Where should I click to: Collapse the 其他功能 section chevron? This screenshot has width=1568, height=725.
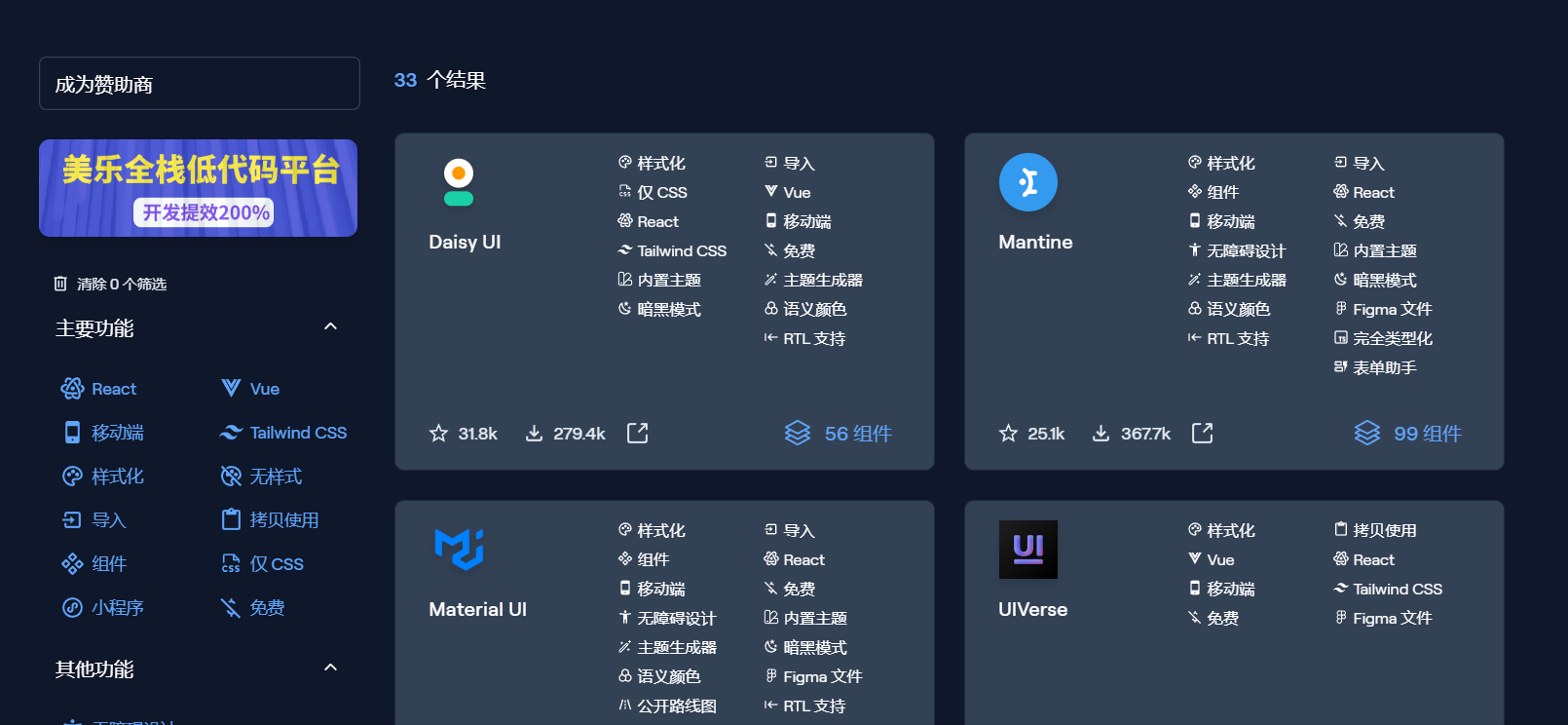(330, 668)
